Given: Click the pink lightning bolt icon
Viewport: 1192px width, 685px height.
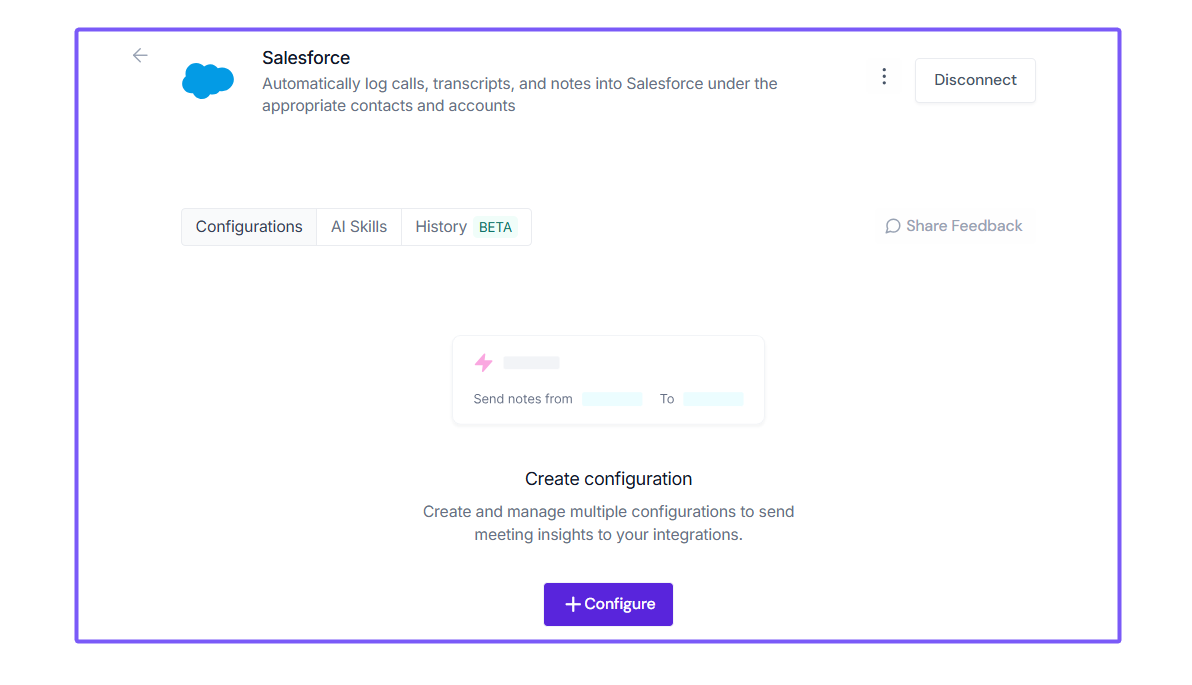Looking at the screenshot, I should (x=484, y=362).
